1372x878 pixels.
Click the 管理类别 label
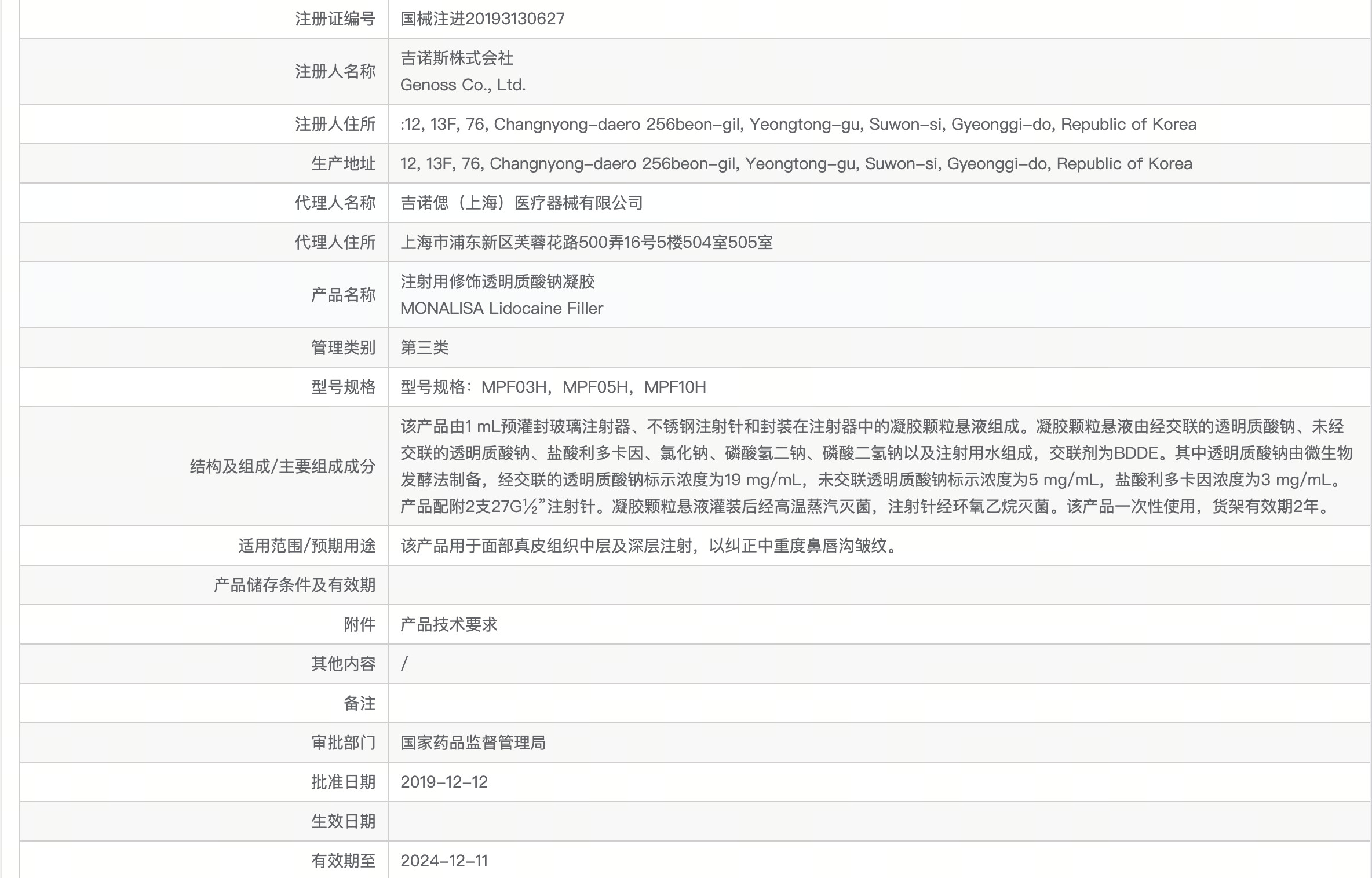[344, 347]
